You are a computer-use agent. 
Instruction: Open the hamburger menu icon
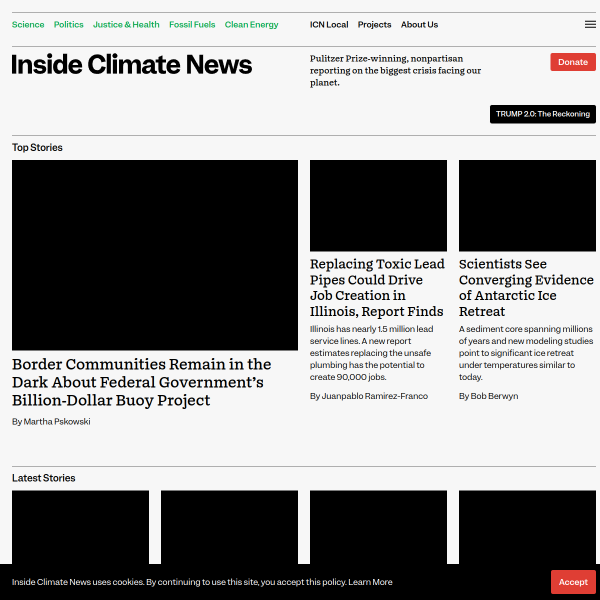point(590,24)
